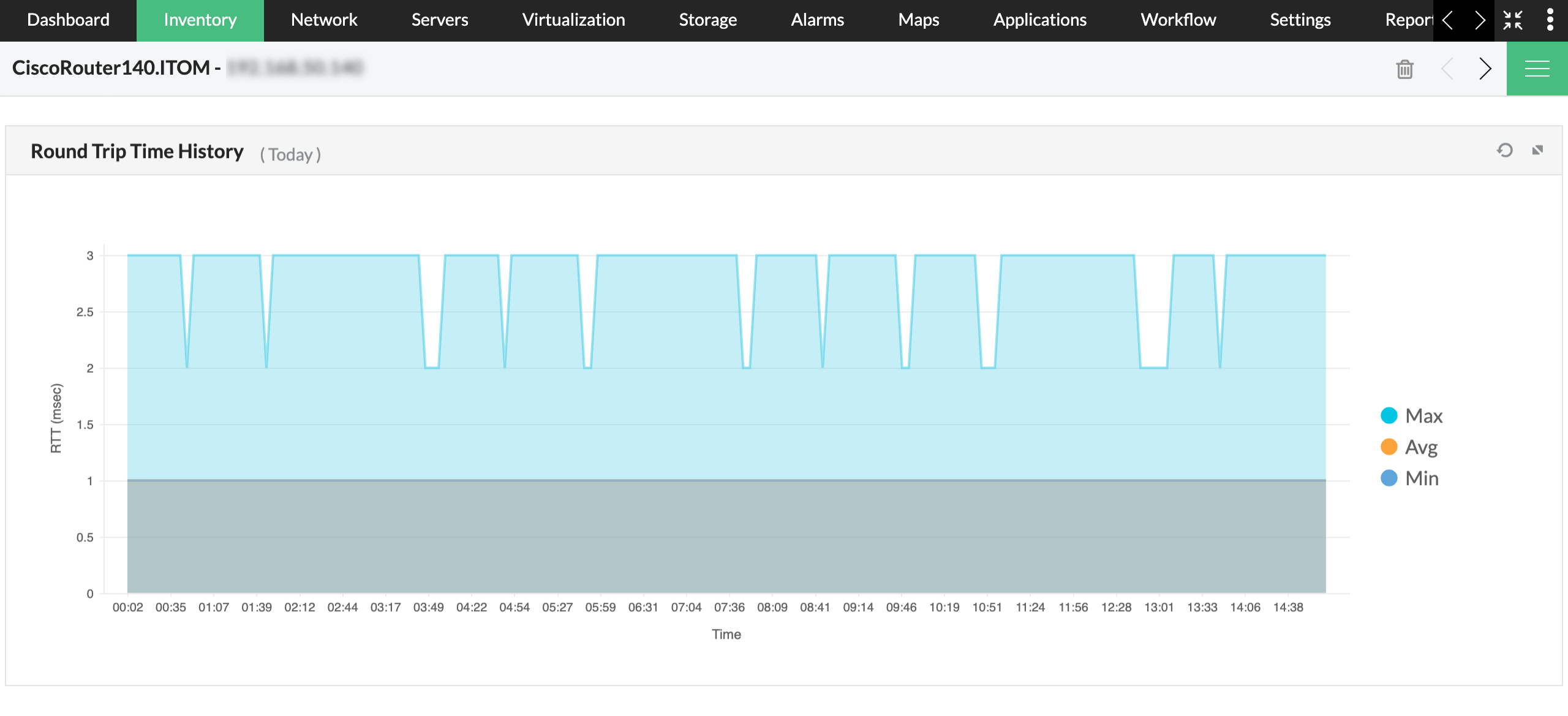Image resolution: width=1568 pixels, height=716 pixels.
Task: Click the trash delete device icon
Action: pos(1404,69)
